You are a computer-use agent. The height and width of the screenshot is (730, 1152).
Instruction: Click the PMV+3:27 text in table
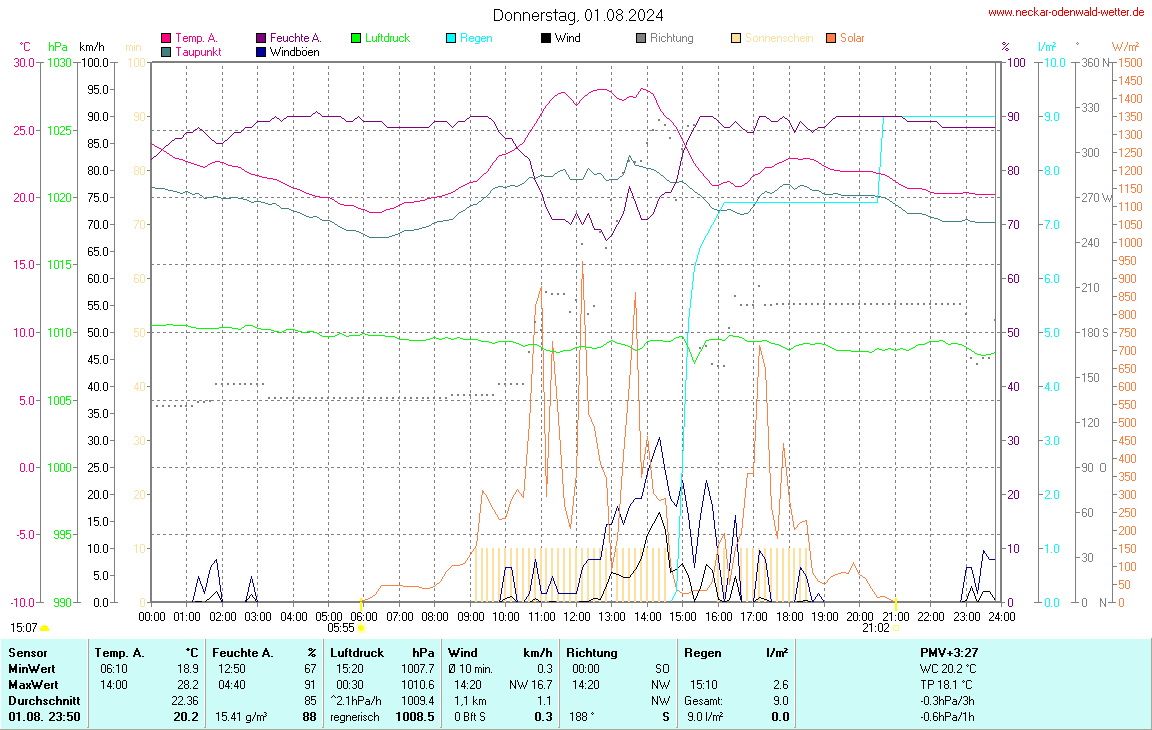click(x=949, y=652)
